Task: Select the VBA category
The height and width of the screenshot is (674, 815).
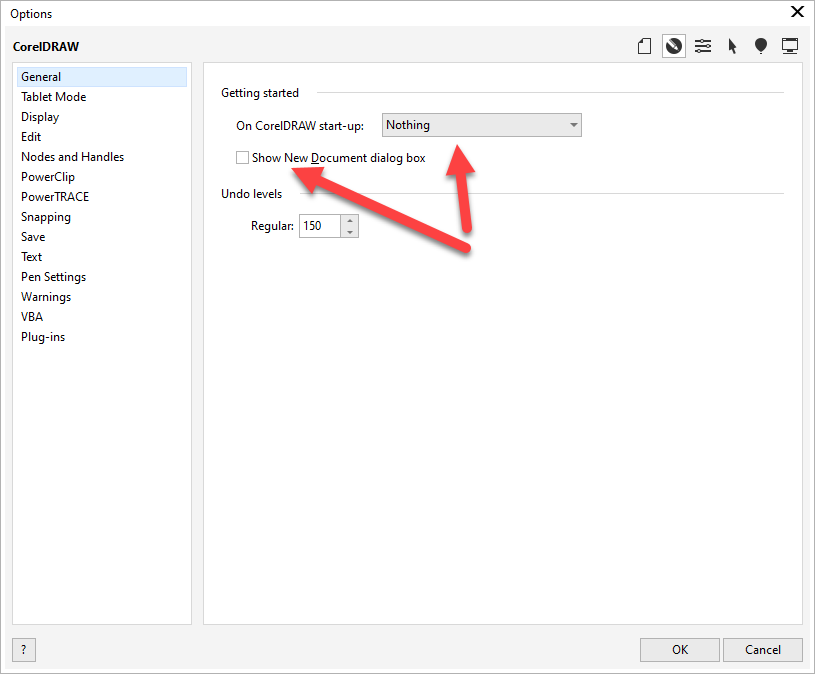Action: pyautogui.click(x=102, y=317)
